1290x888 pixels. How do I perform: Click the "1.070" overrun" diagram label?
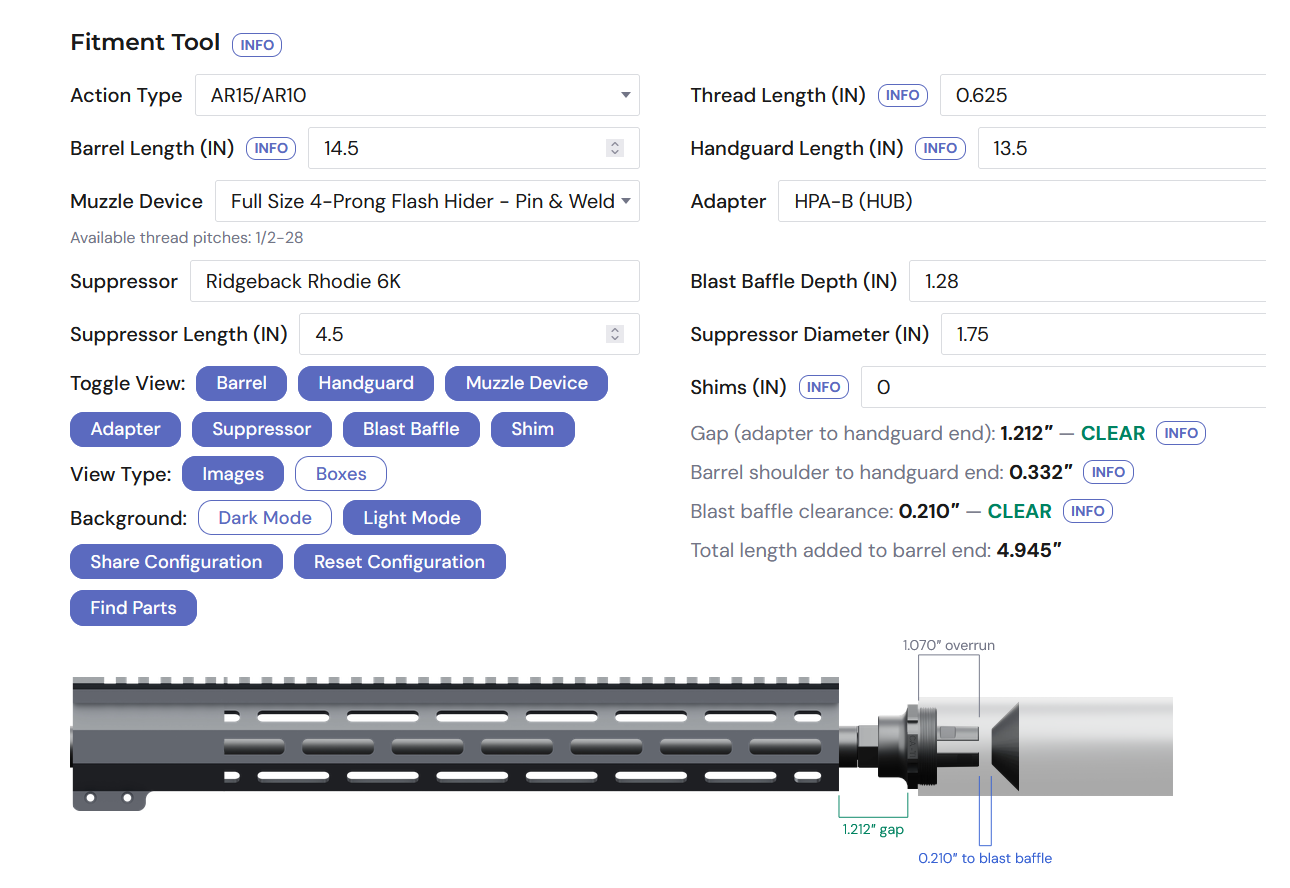point(949,645)
